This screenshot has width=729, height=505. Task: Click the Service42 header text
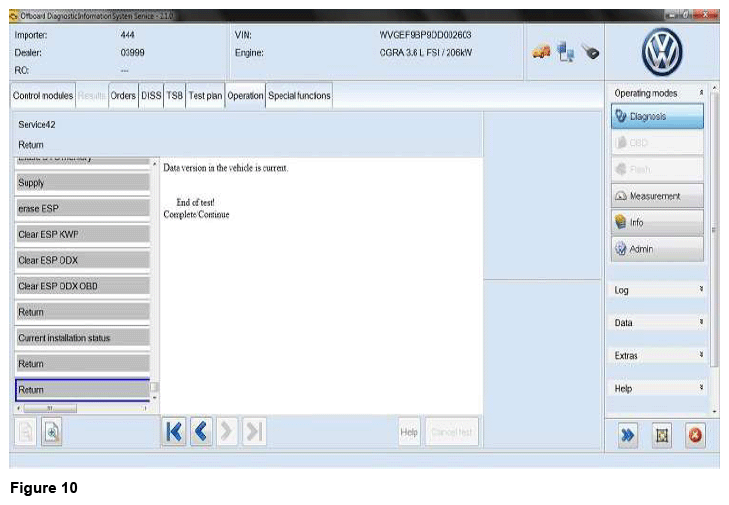(37, 125)
